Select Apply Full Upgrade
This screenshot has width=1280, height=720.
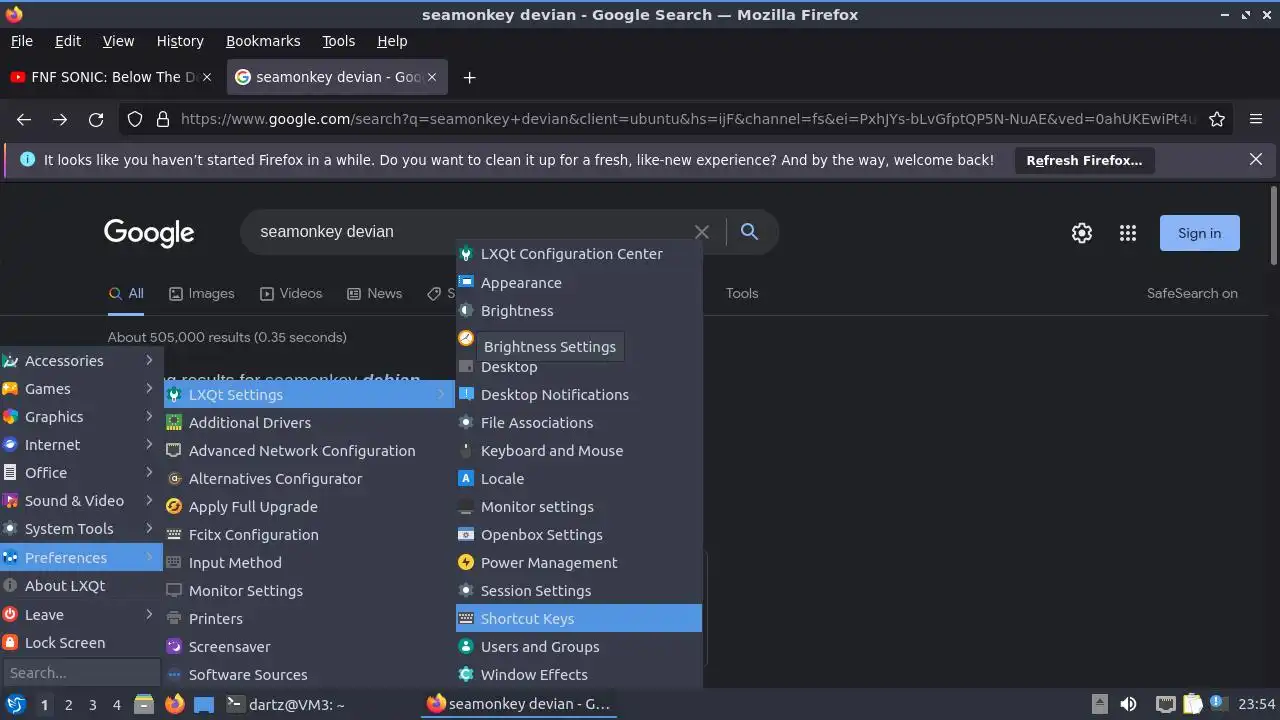point(309,506)
